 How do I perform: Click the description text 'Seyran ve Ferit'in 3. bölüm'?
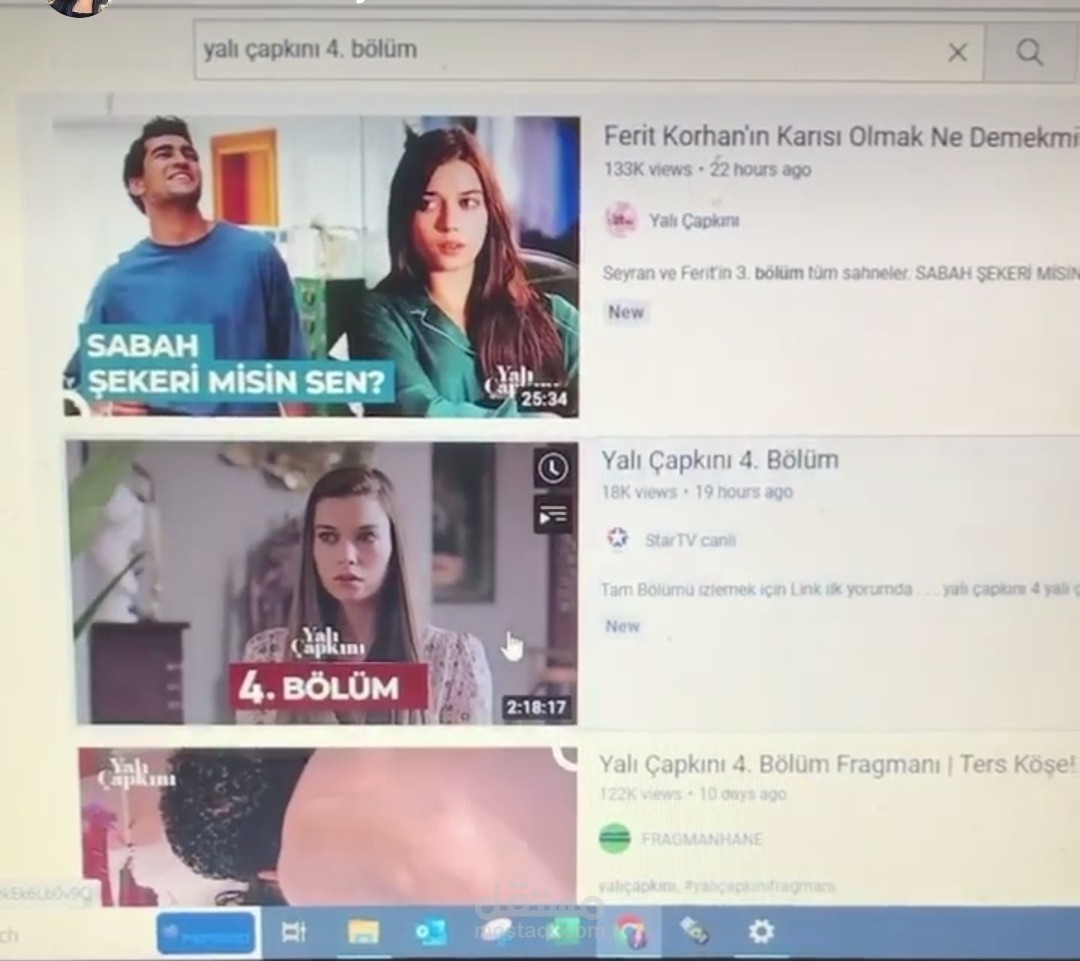703,273
